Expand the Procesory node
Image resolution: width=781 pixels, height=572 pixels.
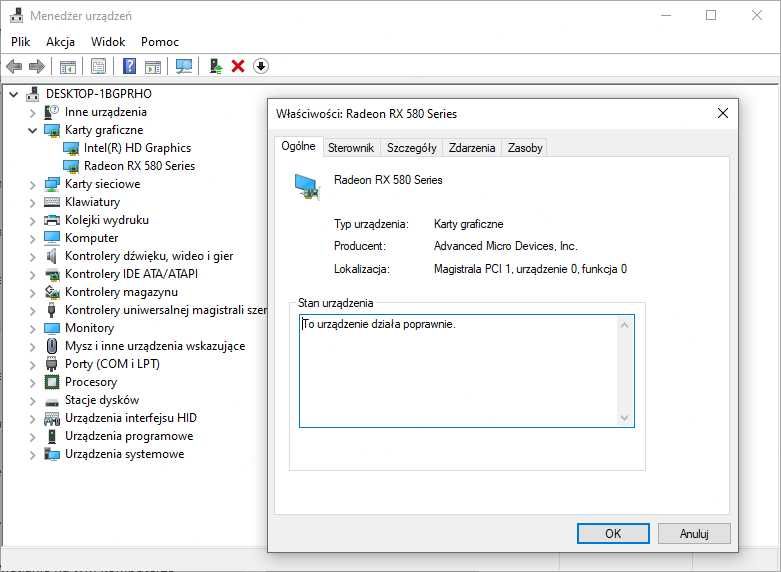[32, 383]
